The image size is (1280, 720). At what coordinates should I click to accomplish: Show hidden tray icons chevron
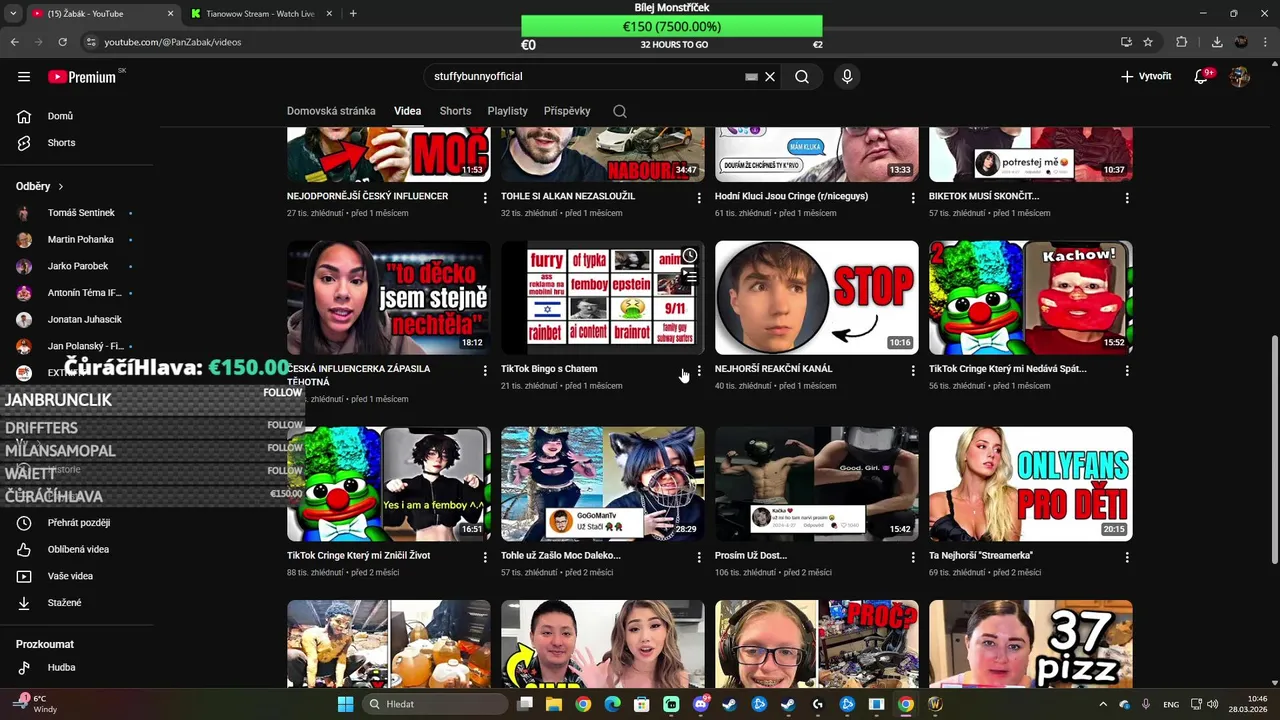[x=1104, y=704]
